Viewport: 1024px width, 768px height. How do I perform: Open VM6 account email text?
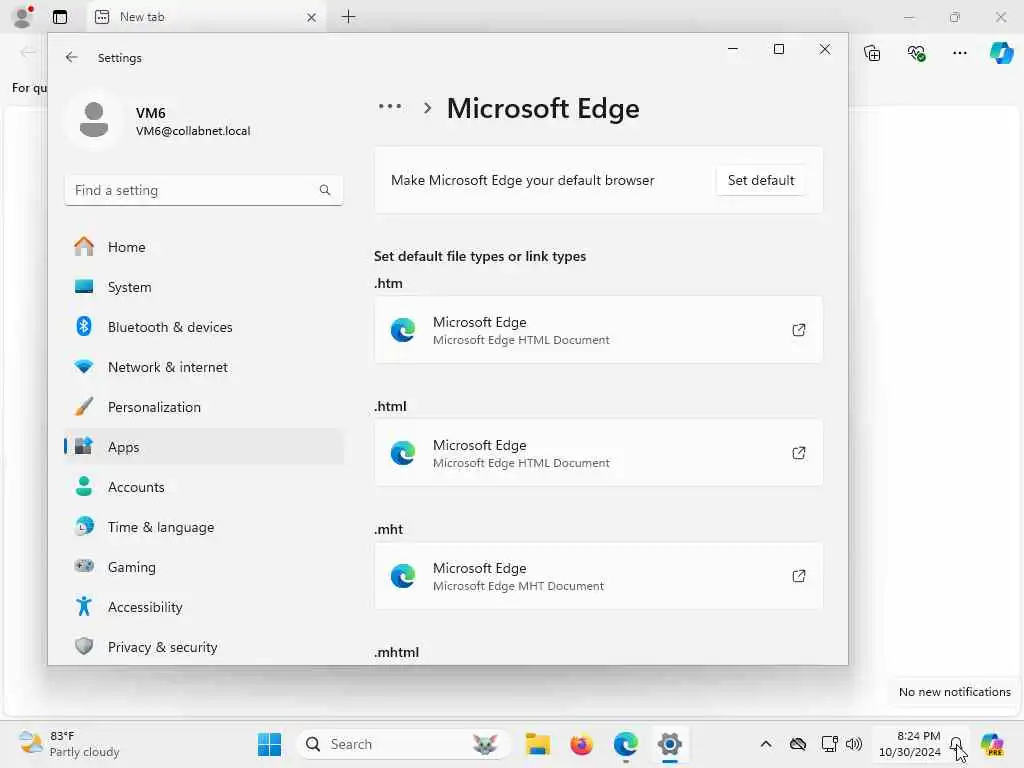(x=193, y=131)
